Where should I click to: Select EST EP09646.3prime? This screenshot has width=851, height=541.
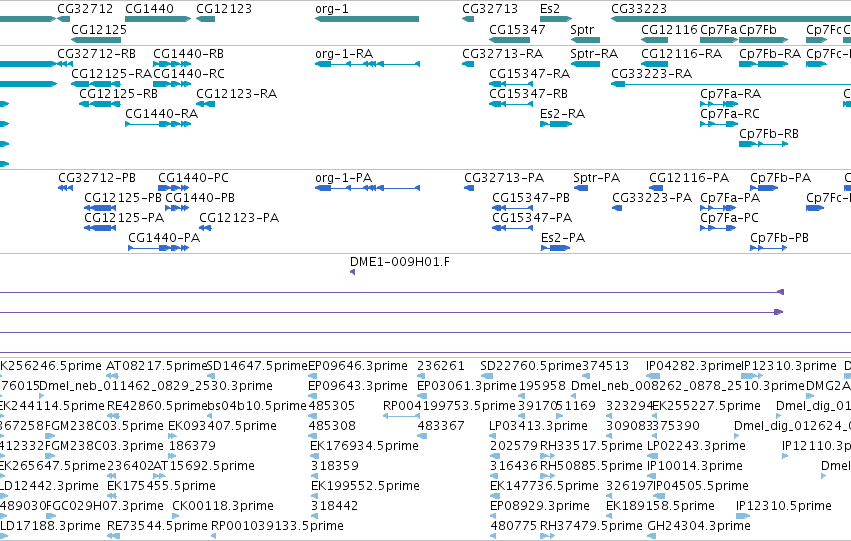358,366
